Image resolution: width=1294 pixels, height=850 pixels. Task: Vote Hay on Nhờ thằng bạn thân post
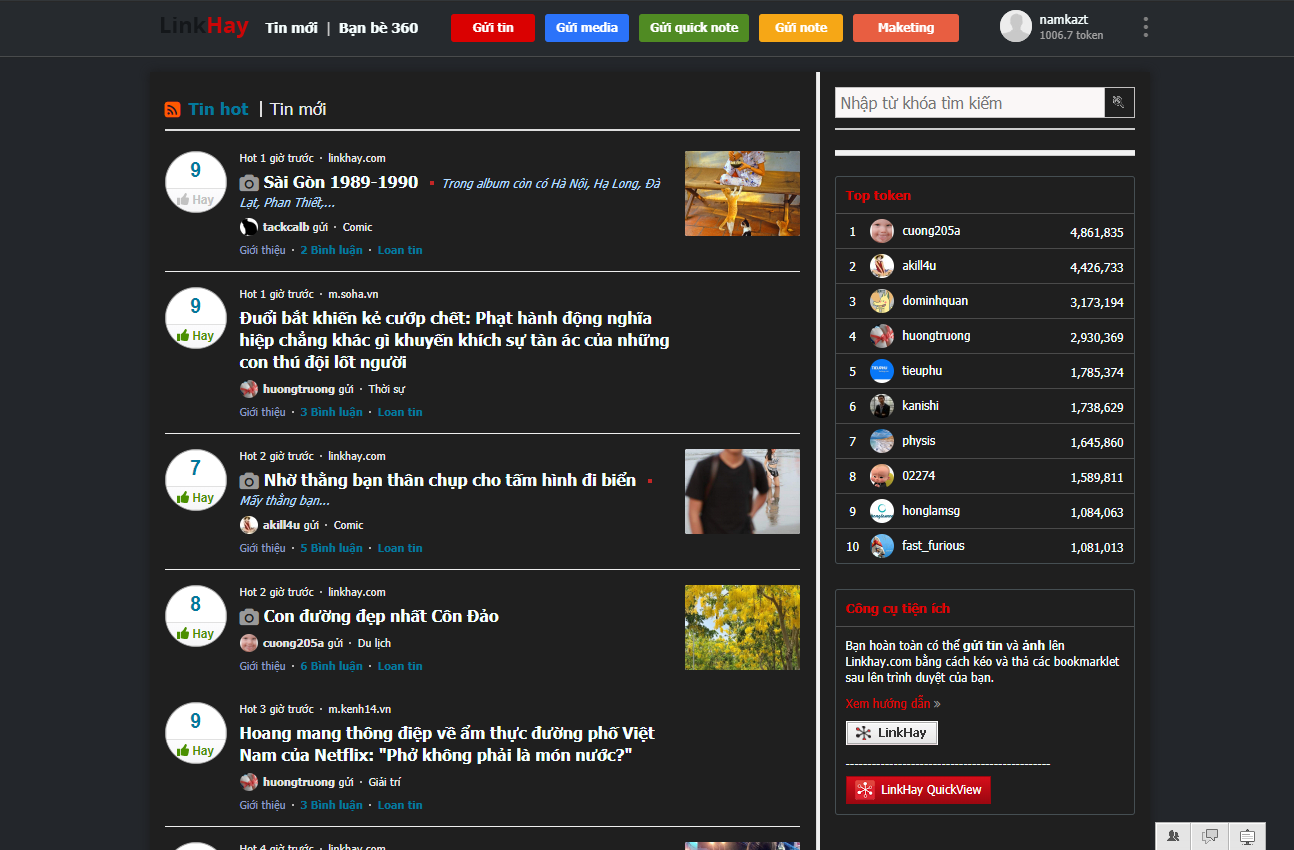[x=196, y=498]
